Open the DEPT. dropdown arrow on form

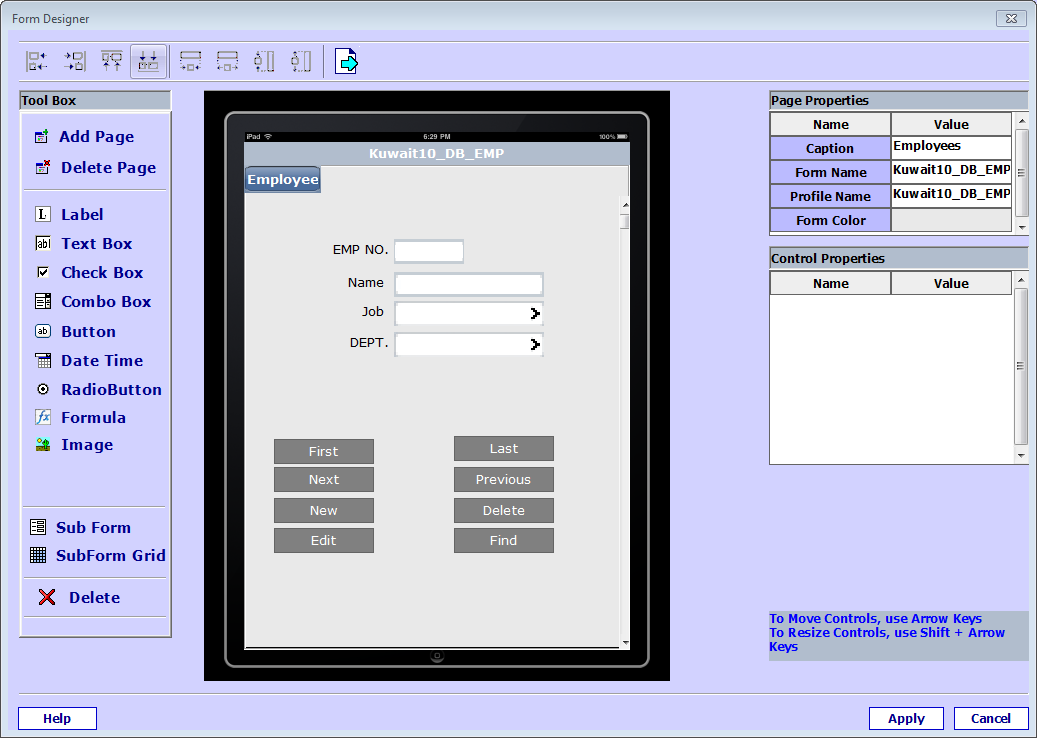[x=535, y=345]
